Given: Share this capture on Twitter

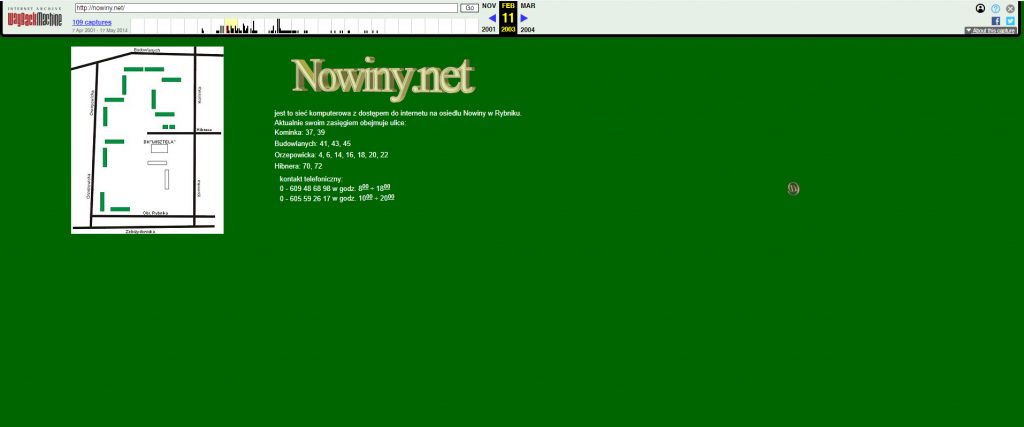Looking at the screenshot, I should tap(1010, 21).
